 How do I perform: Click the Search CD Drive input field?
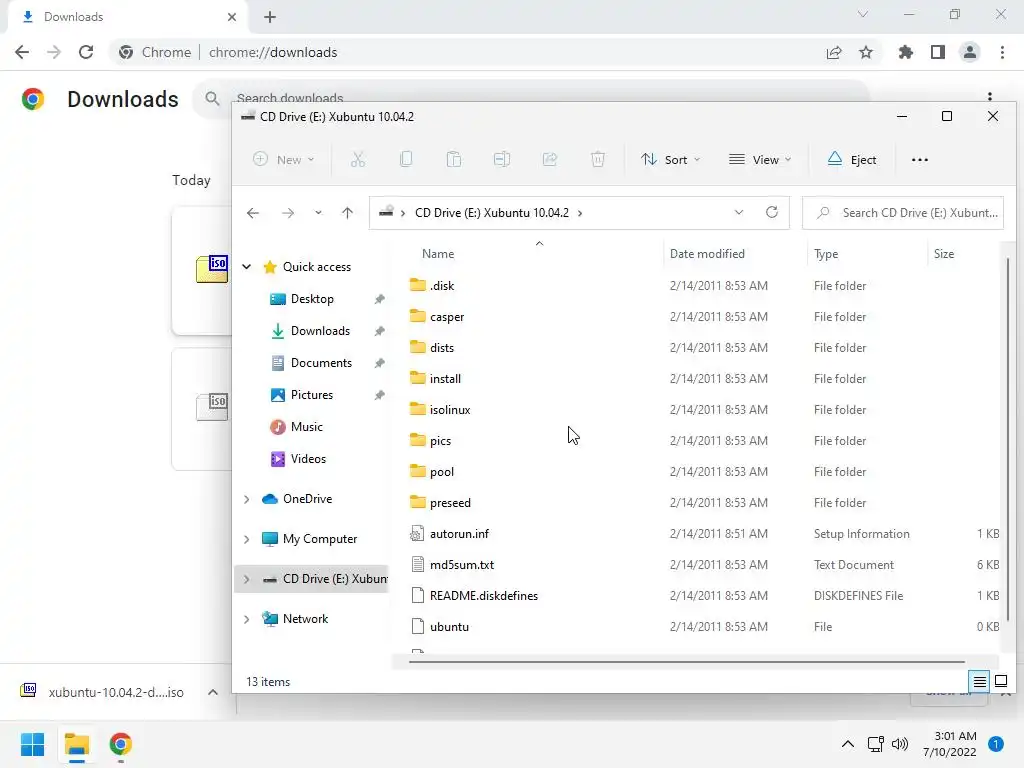click(903, 213)
